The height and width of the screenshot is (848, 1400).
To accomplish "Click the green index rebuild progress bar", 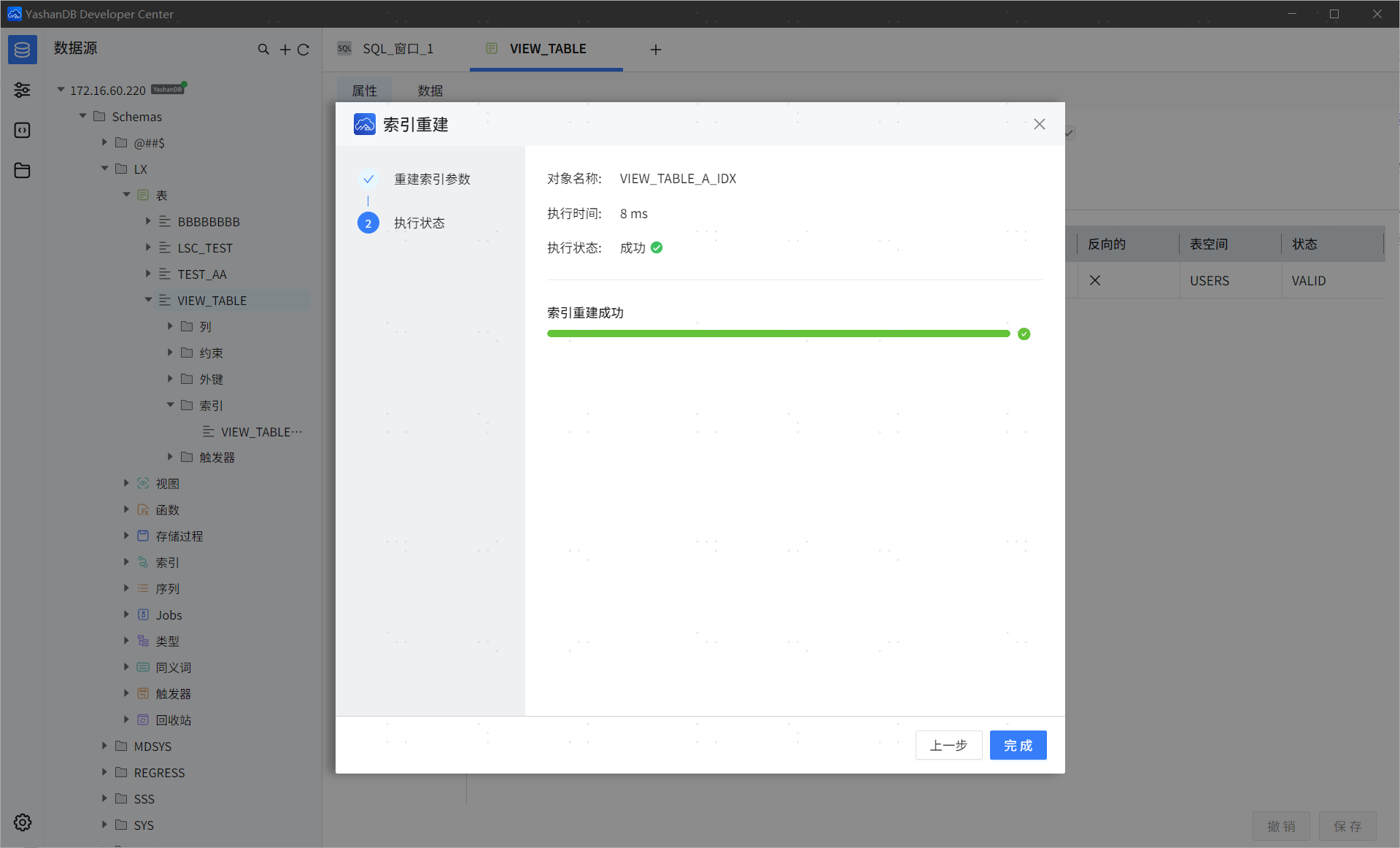I will [778, 334].
